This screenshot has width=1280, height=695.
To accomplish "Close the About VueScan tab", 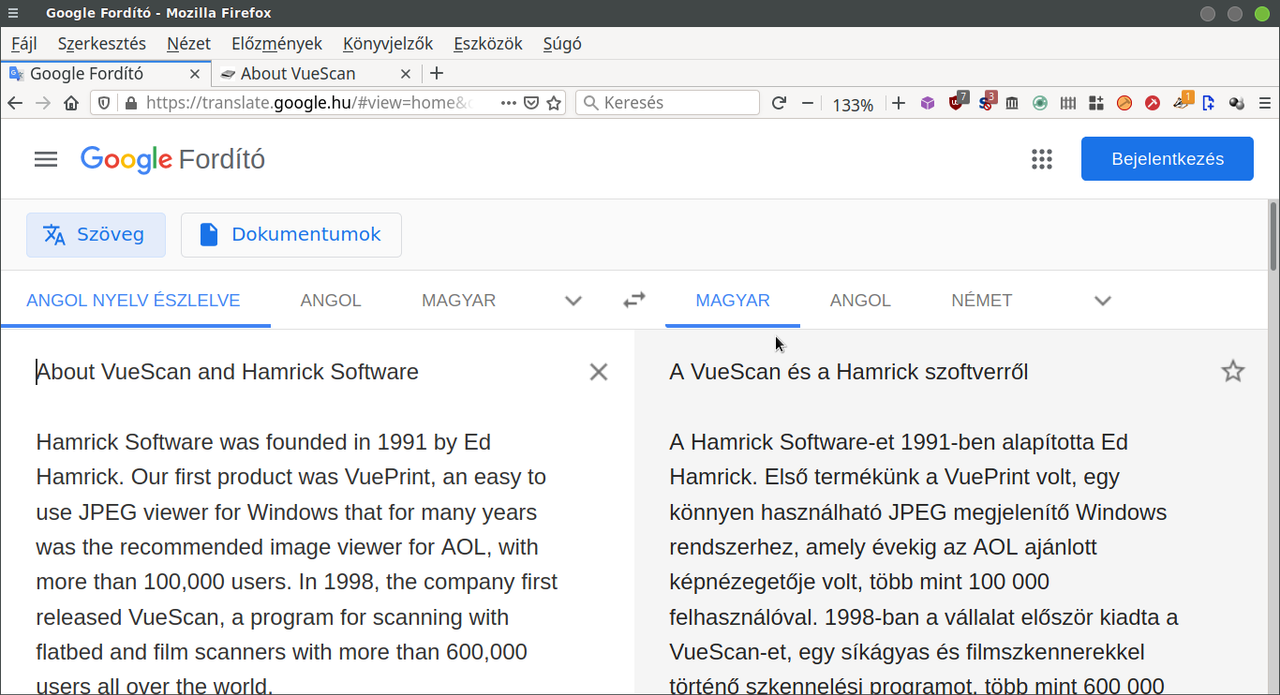I will [x=405, y=73].
